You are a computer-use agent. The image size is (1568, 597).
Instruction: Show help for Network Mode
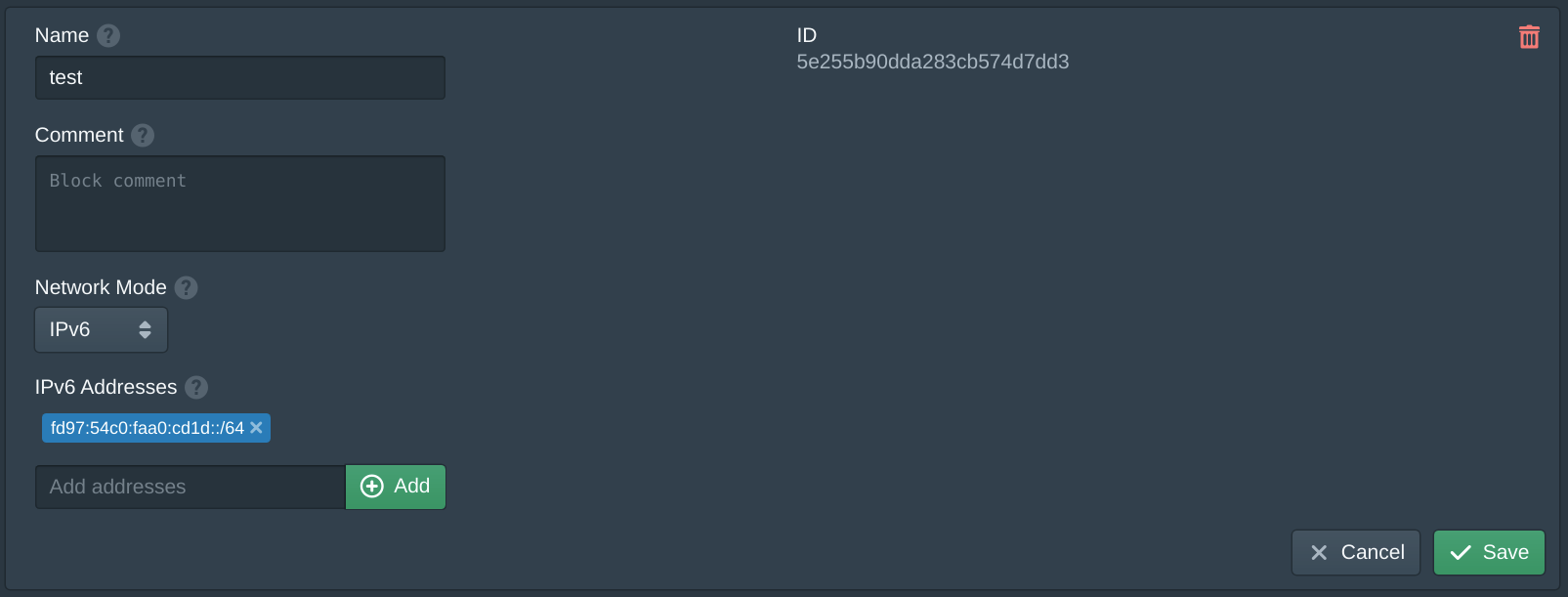(x=186, y=287)
